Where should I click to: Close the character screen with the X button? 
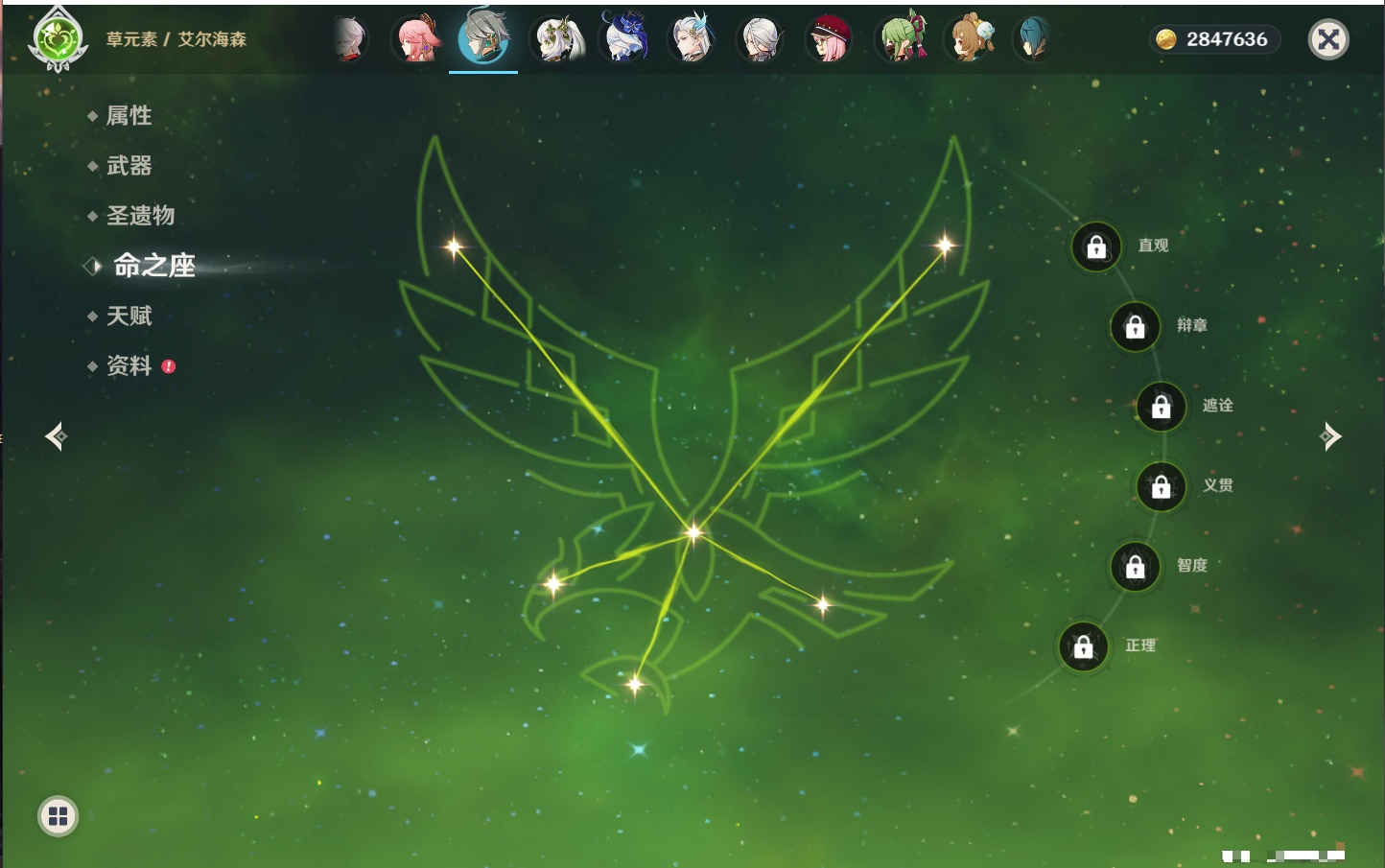pyautogui.click(x=1328, y=39)
